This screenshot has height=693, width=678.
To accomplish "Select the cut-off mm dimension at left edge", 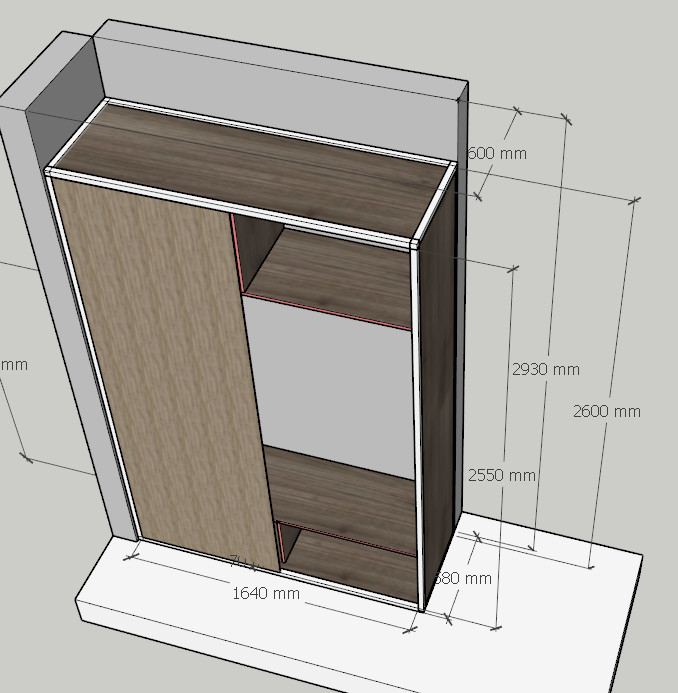I will (x=14, y=365).
